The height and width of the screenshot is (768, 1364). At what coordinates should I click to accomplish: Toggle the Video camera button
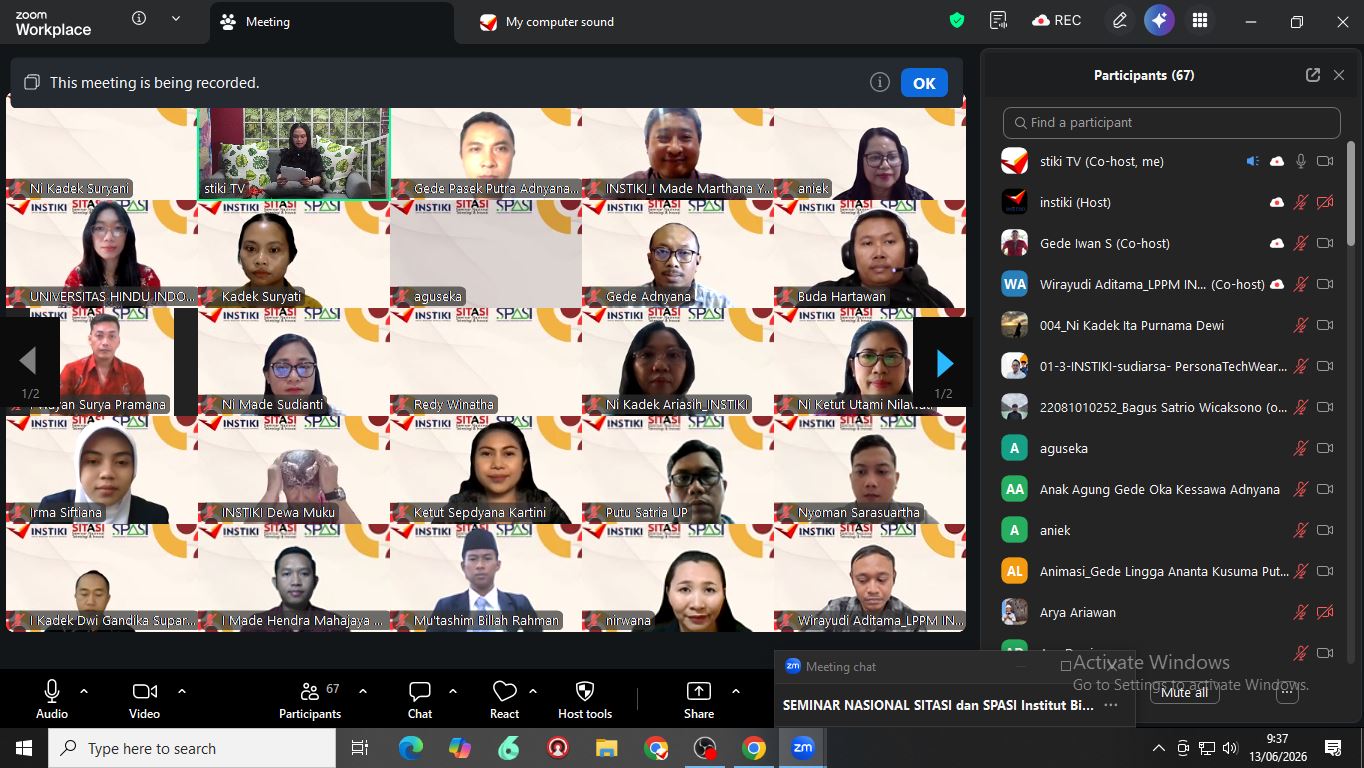click(x=144, y=699)
